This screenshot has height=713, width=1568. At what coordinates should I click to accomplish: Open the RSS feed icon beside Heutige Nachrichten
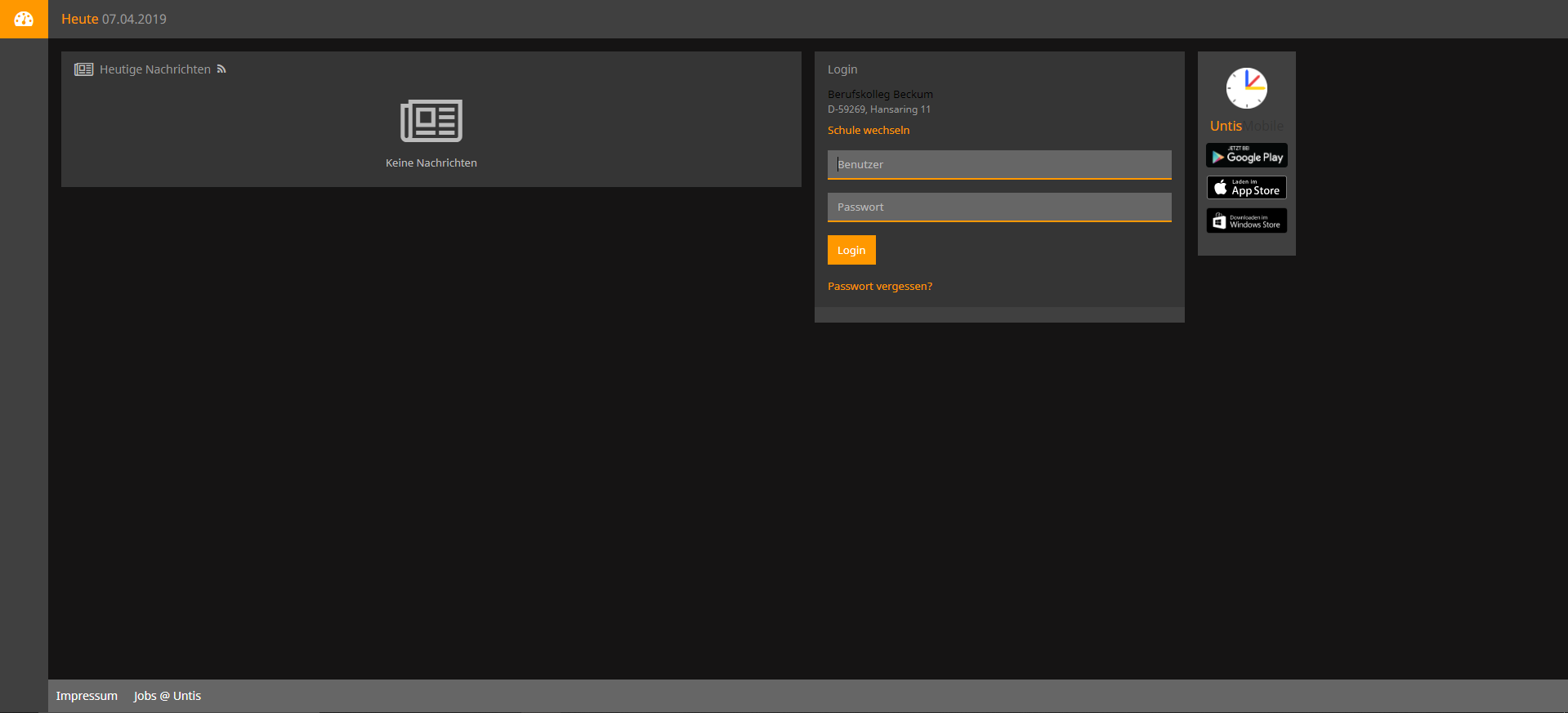[221, 69]
